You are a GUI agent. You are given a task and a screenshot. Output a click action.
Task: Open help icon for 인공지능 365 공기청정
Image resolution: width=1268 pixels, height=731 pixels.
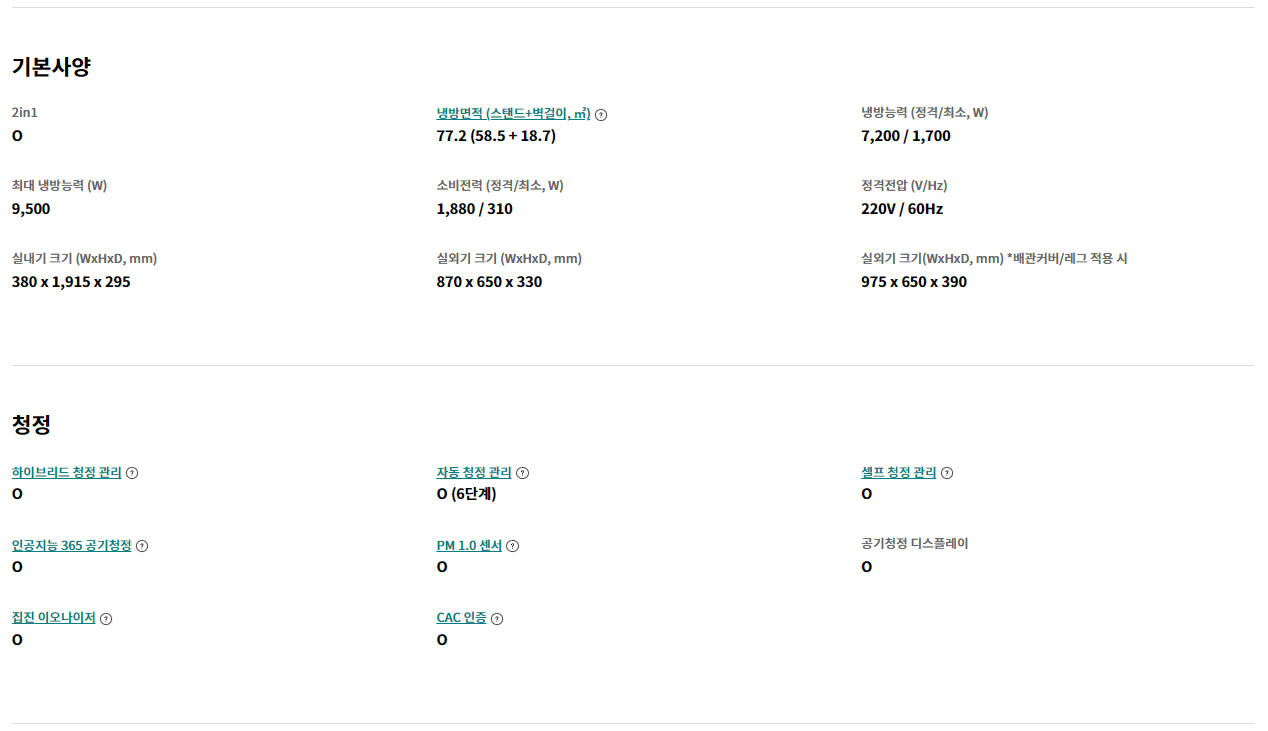pyautogui.click(x=142, y=546)
